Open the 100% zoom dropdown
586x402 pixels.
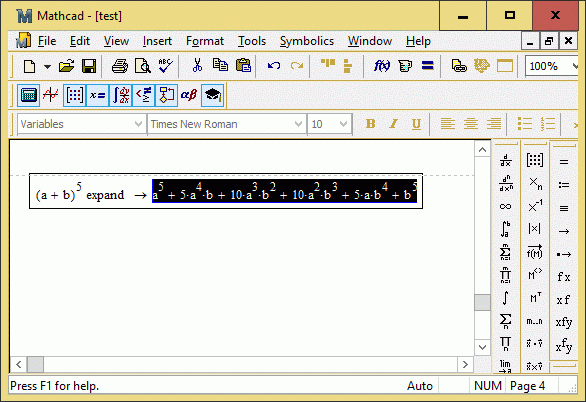(574, 67)
